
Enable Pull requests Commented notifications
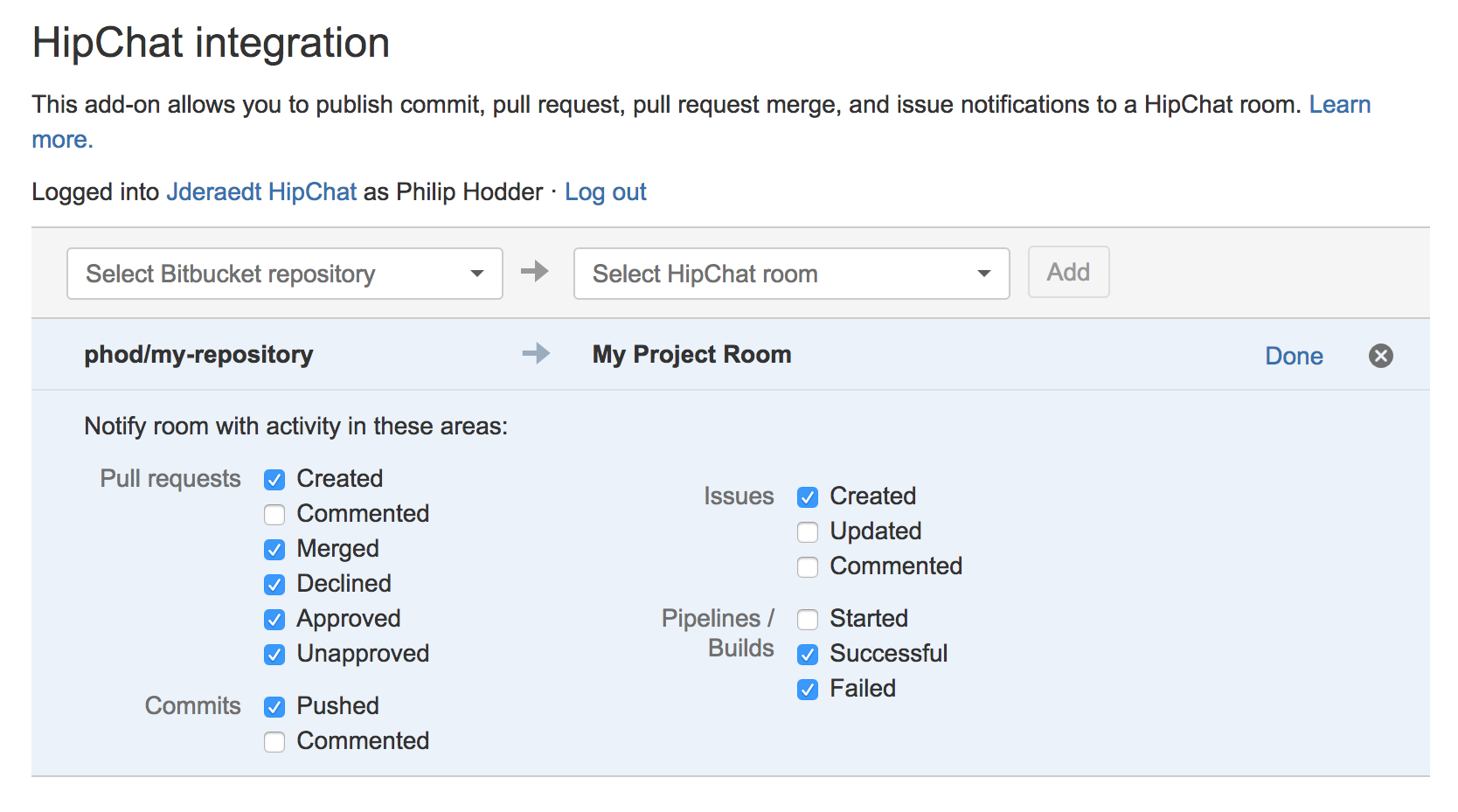coord(274,515)
